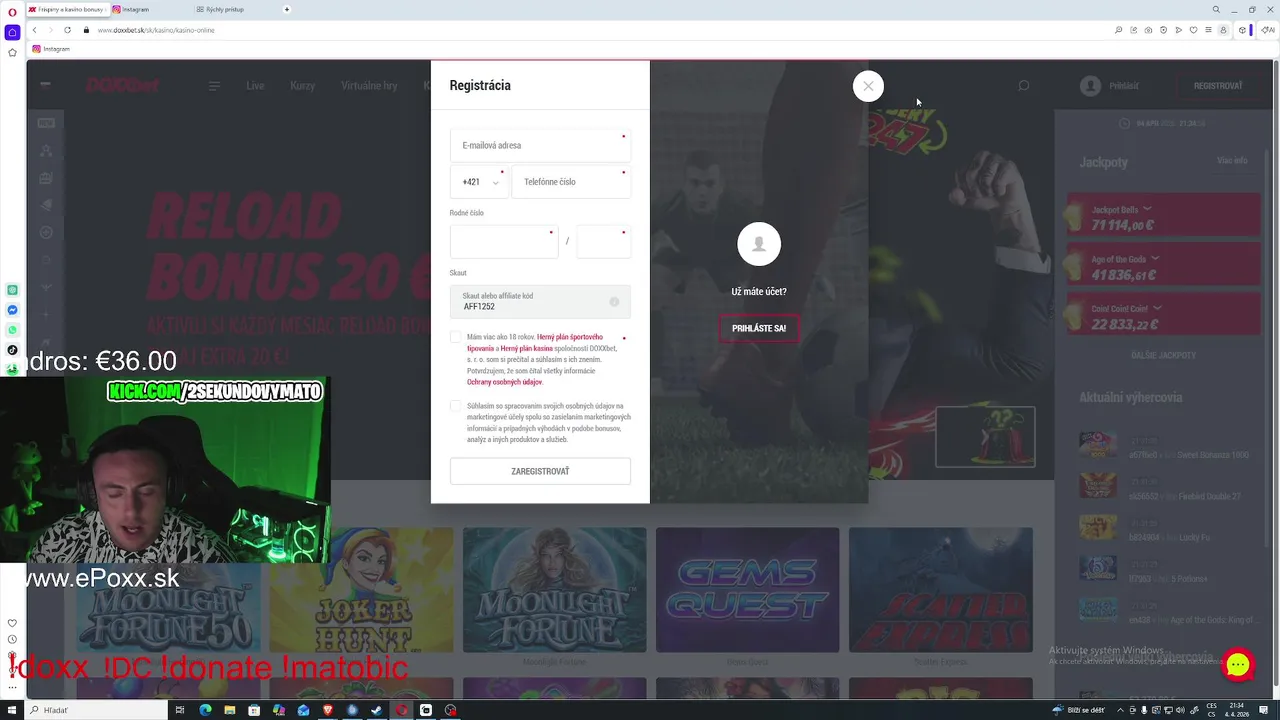Click the REGISTROVAŤ button in the header
Screen dimensions: 1280x720
1218,86
